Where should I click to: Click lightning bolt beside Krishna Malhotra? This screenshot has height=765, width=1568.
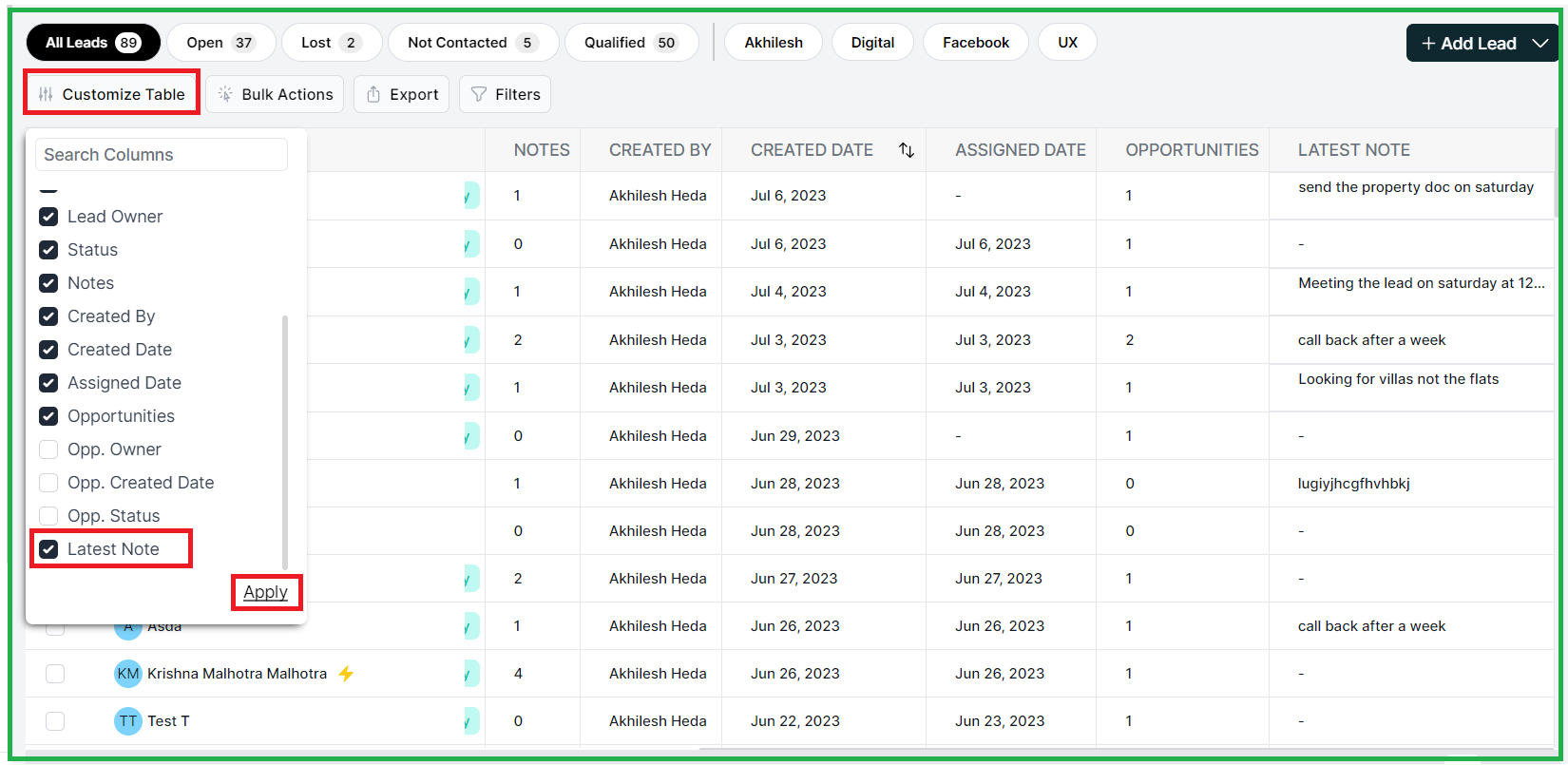[x=346, y=674]
